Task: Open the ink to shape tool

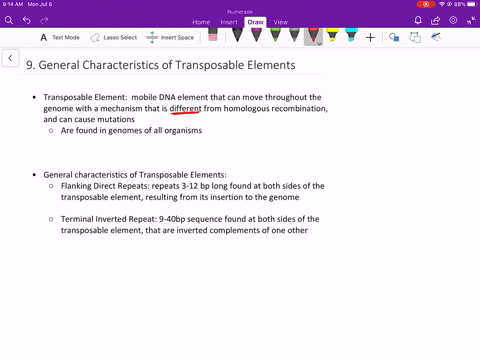Action: click(x=394, y=37)
